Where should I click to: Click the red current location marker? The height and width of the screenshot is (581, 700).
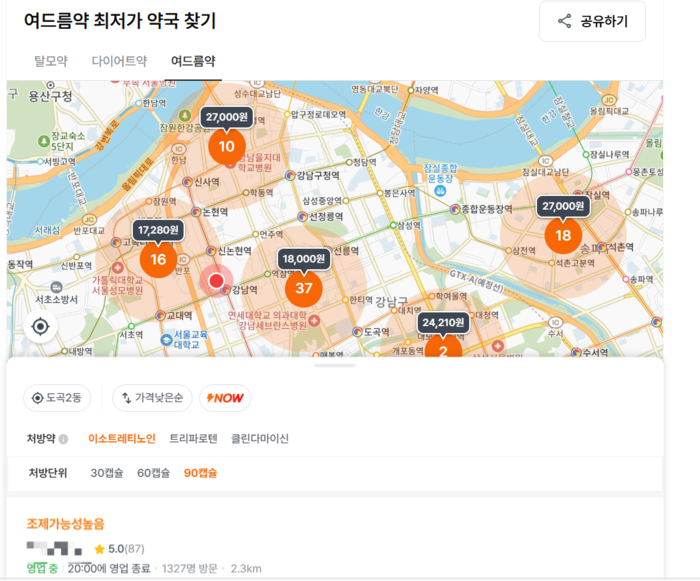tap(217, 281)
